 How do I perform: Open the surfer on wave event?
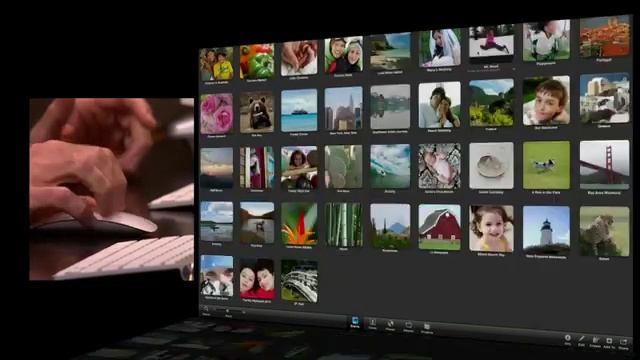[390, 166]
